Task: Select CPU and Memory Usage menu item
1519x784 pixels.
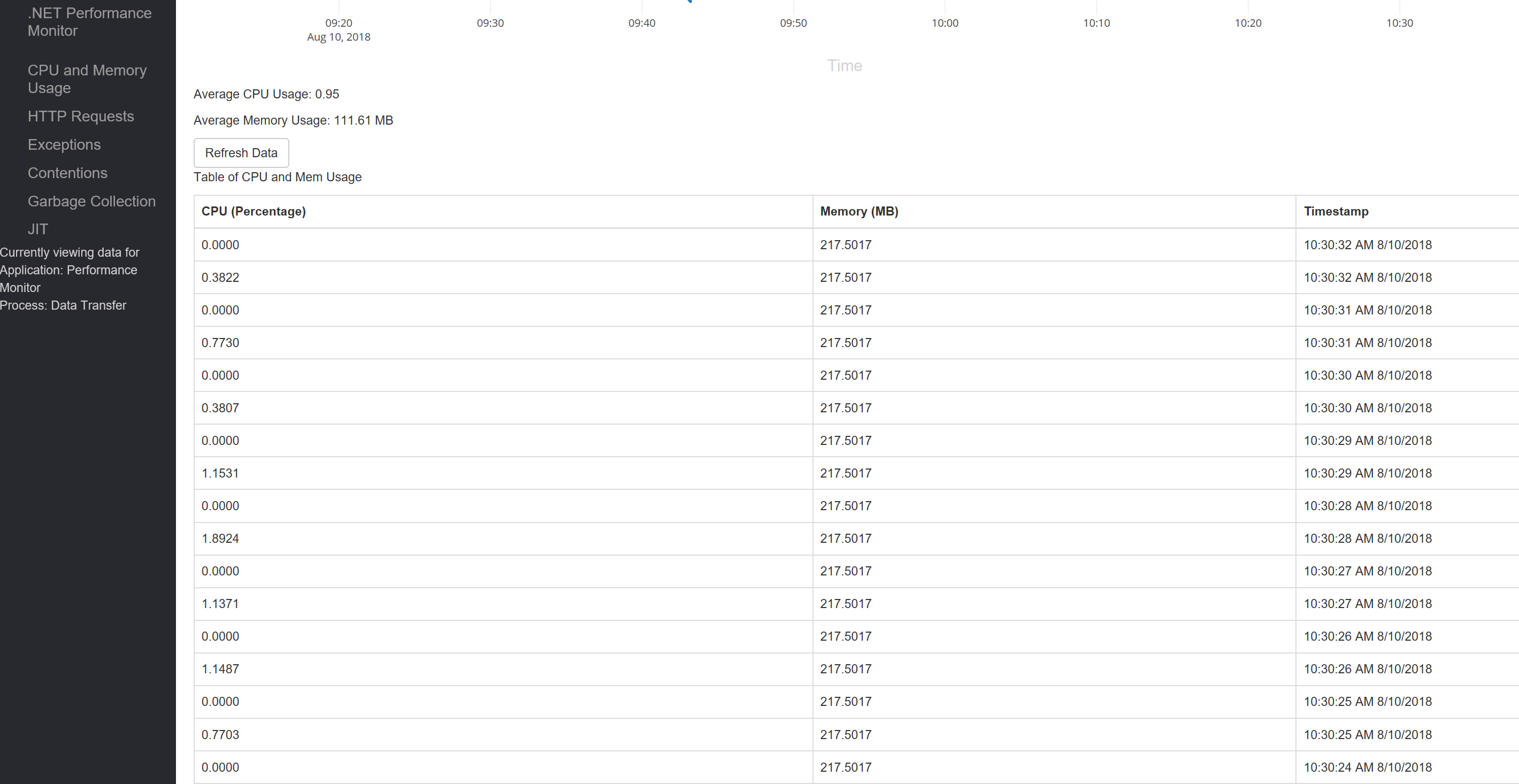Action: click(x=87, y=79)
